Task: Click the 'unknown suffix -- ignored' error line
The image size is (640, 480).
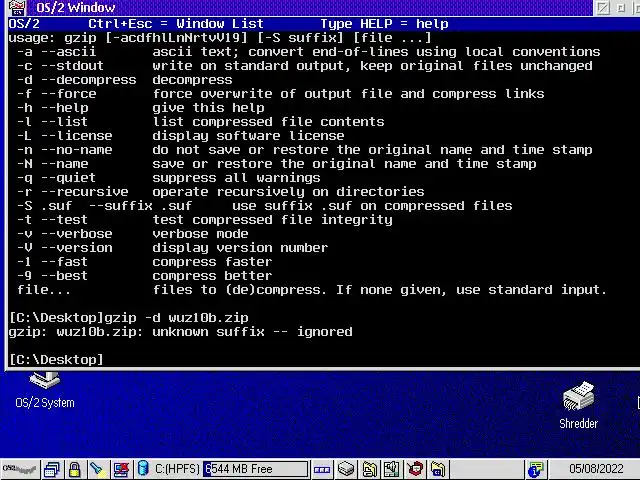Action: pyautogui.click(x=180, y=331)
